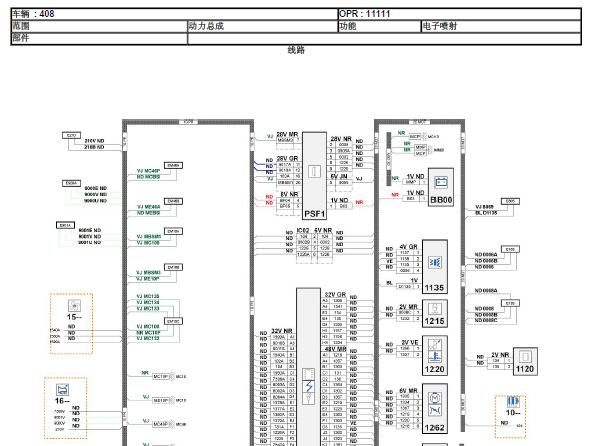The width and height of the screenshot is (606, 446).
Task: Click the '6V JN' connector label
Action: click(x=339, y=176)
